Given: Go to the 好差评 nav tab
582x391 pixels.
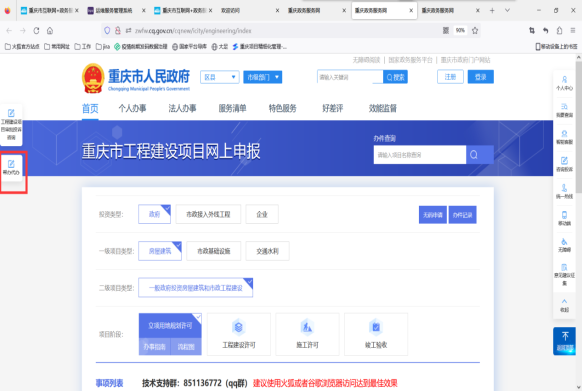Looking at the screenshot, I should pyautogui.click(x=333, y=108).
